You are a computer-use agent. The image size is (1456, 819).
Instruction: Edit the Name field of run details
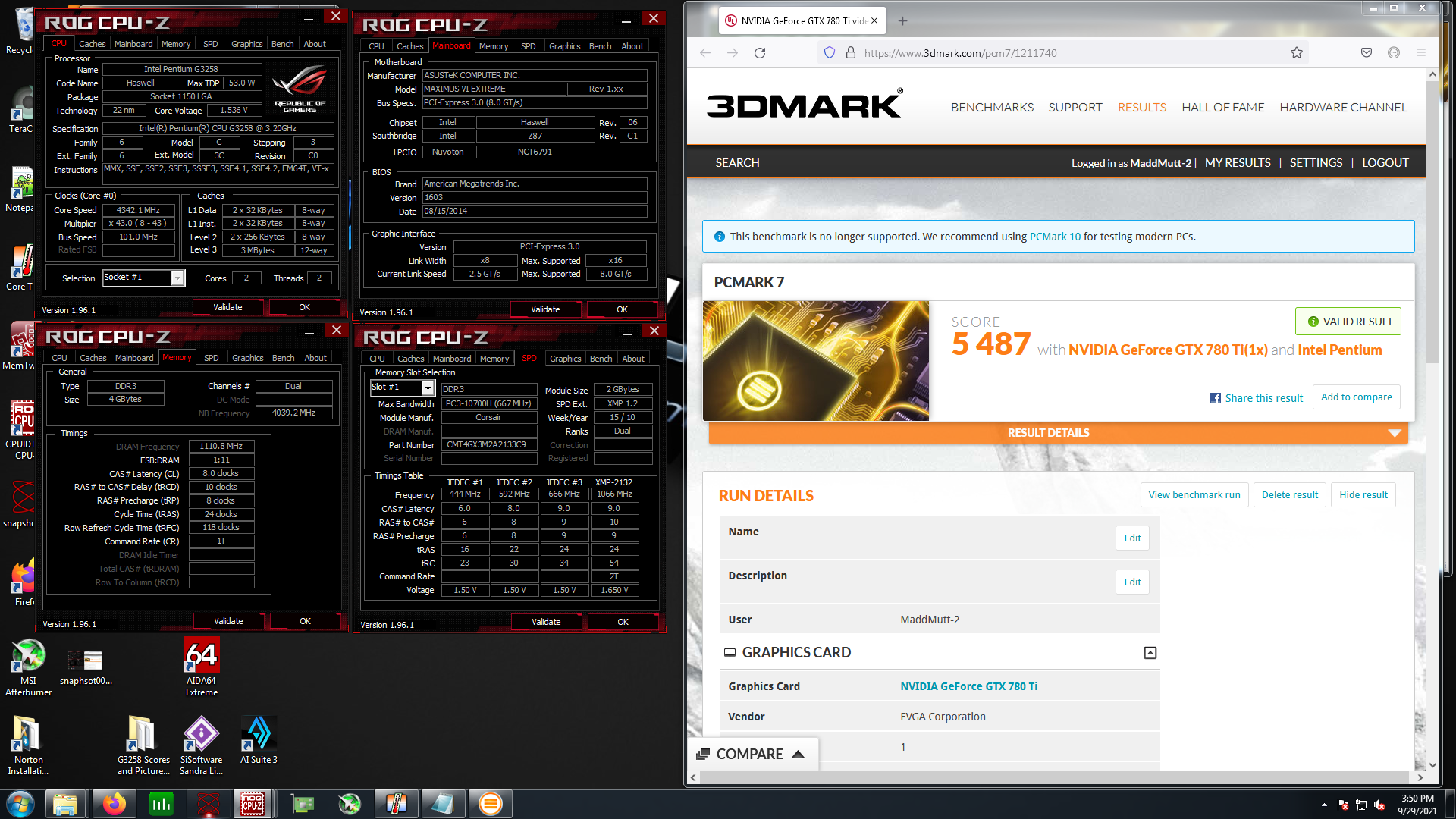[x=1132, y=538]
